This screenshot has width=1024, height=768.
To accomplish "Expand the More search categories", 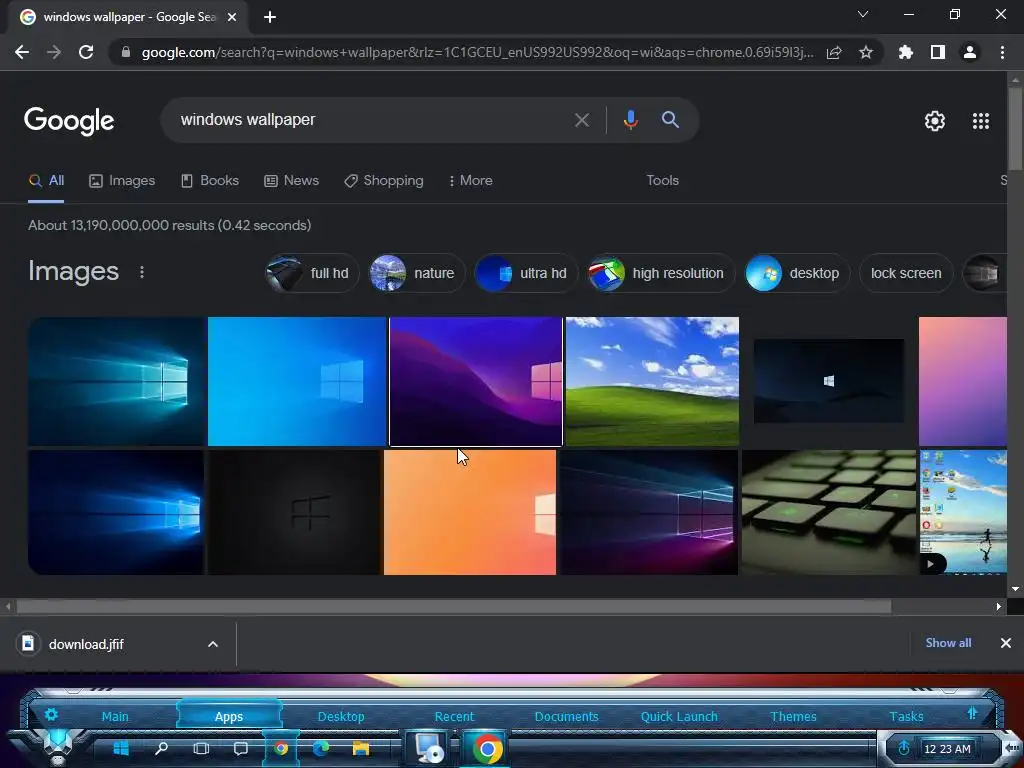I will point(471,180).
